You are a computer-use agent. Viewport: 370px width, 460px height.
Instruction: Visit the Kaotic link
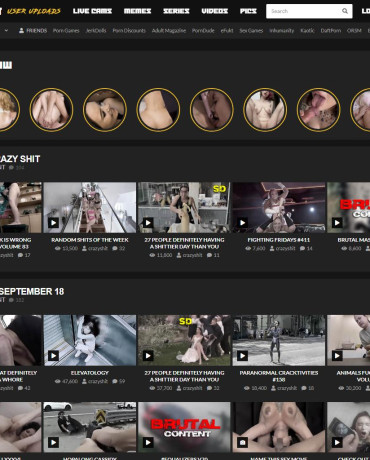307,30
